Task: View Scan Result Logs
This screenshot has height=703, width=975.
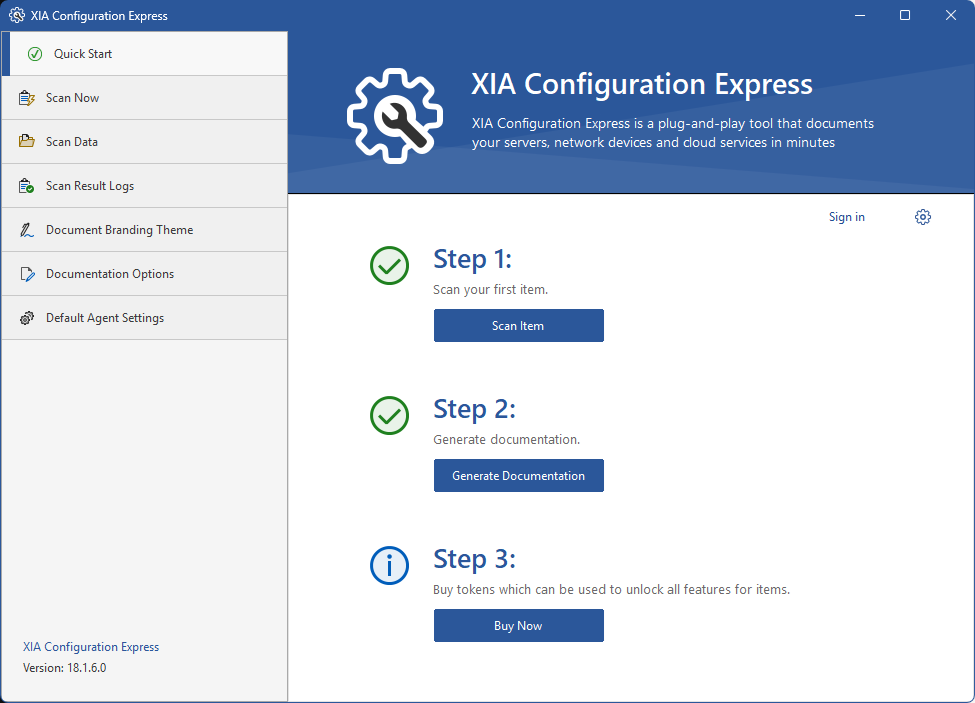Action: 145,186
